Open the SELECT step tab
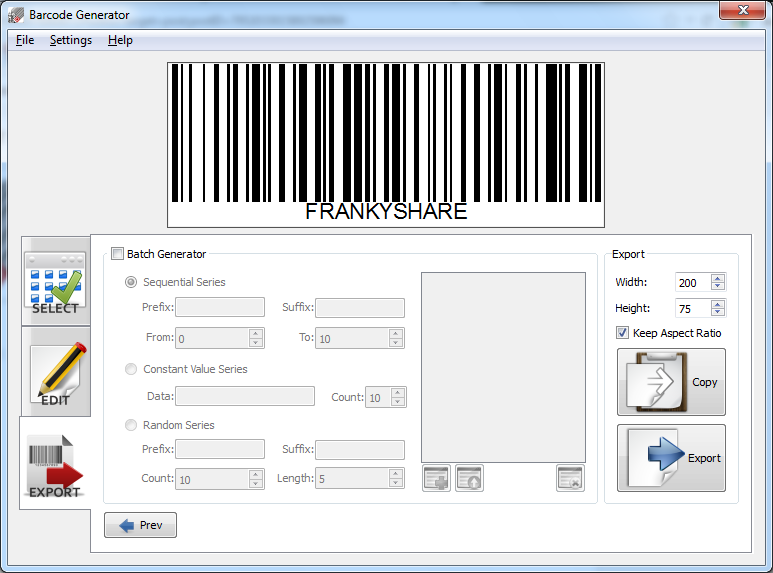Viewport: 773px width, 573px height. point(56,281)
